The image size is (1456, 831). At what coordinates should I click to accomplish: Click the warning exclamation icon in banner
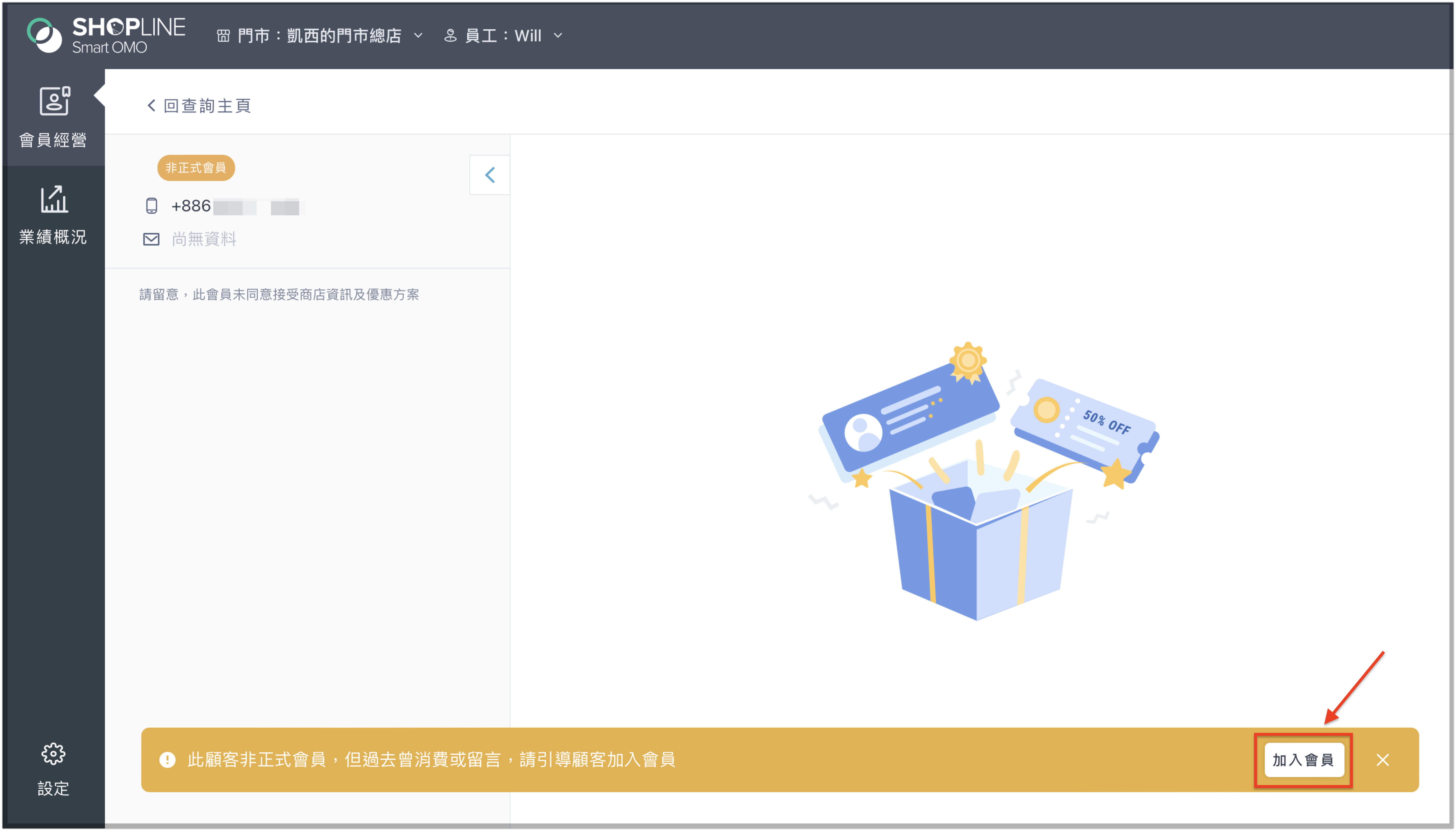167,760
